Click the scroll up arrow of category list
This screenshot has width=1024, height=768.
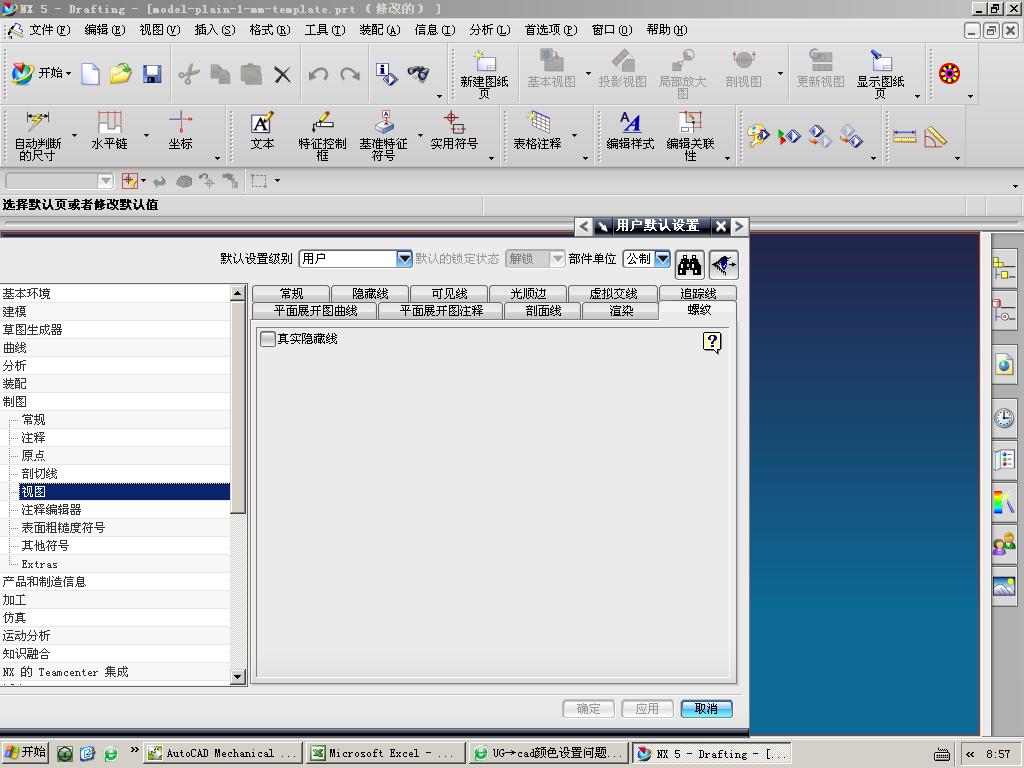click(238, 293)
